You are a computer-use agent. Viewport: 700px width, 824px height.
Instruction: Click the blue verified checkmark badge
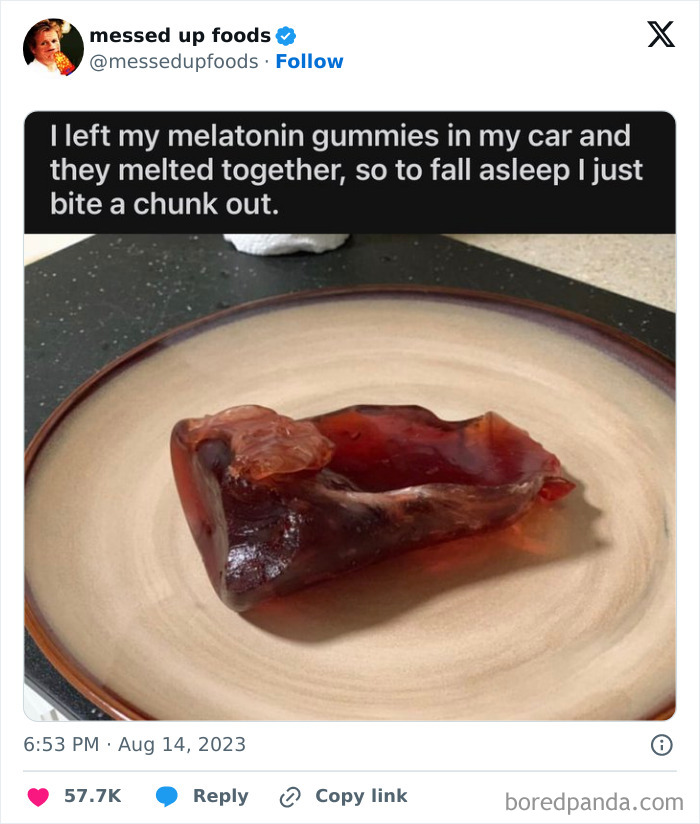click(286, 36)
